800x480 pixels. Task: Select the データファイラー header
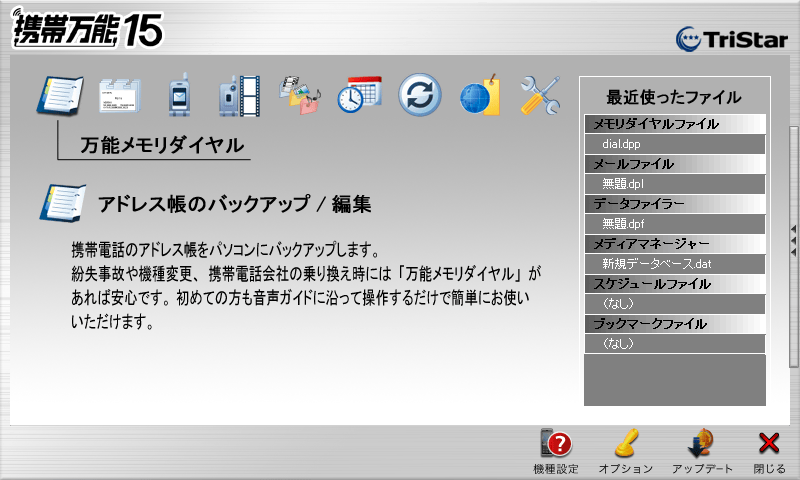coord(674,204)
